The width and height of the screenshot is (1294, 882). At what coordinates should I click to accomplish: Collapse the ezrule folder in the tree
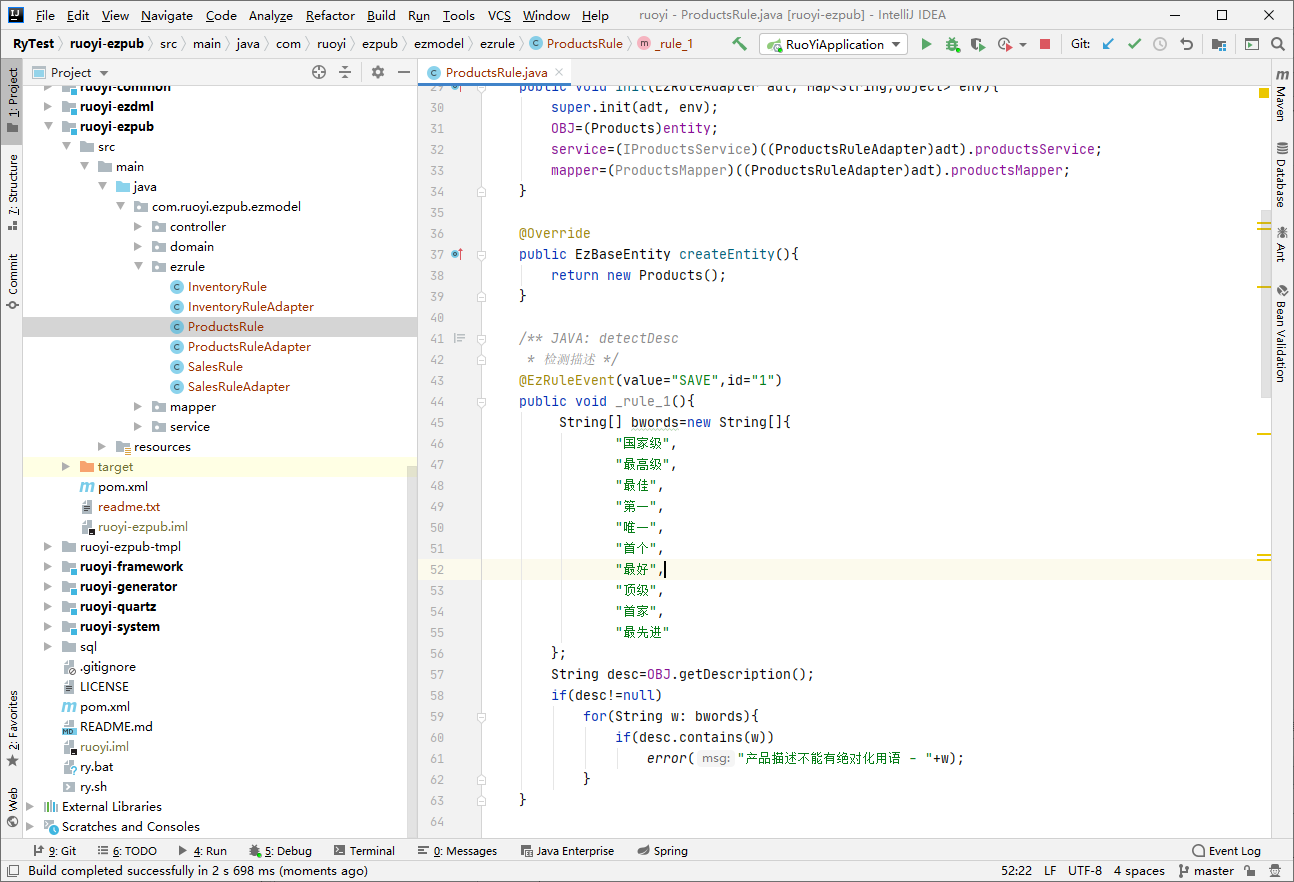139,267
